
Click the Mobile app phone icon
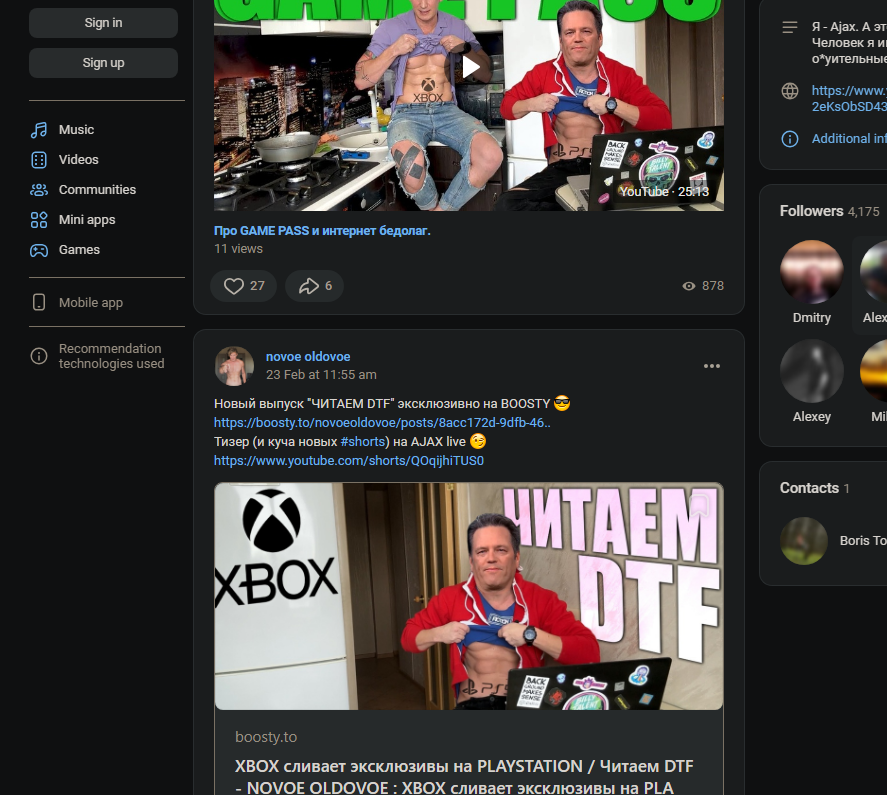(39, 302)
